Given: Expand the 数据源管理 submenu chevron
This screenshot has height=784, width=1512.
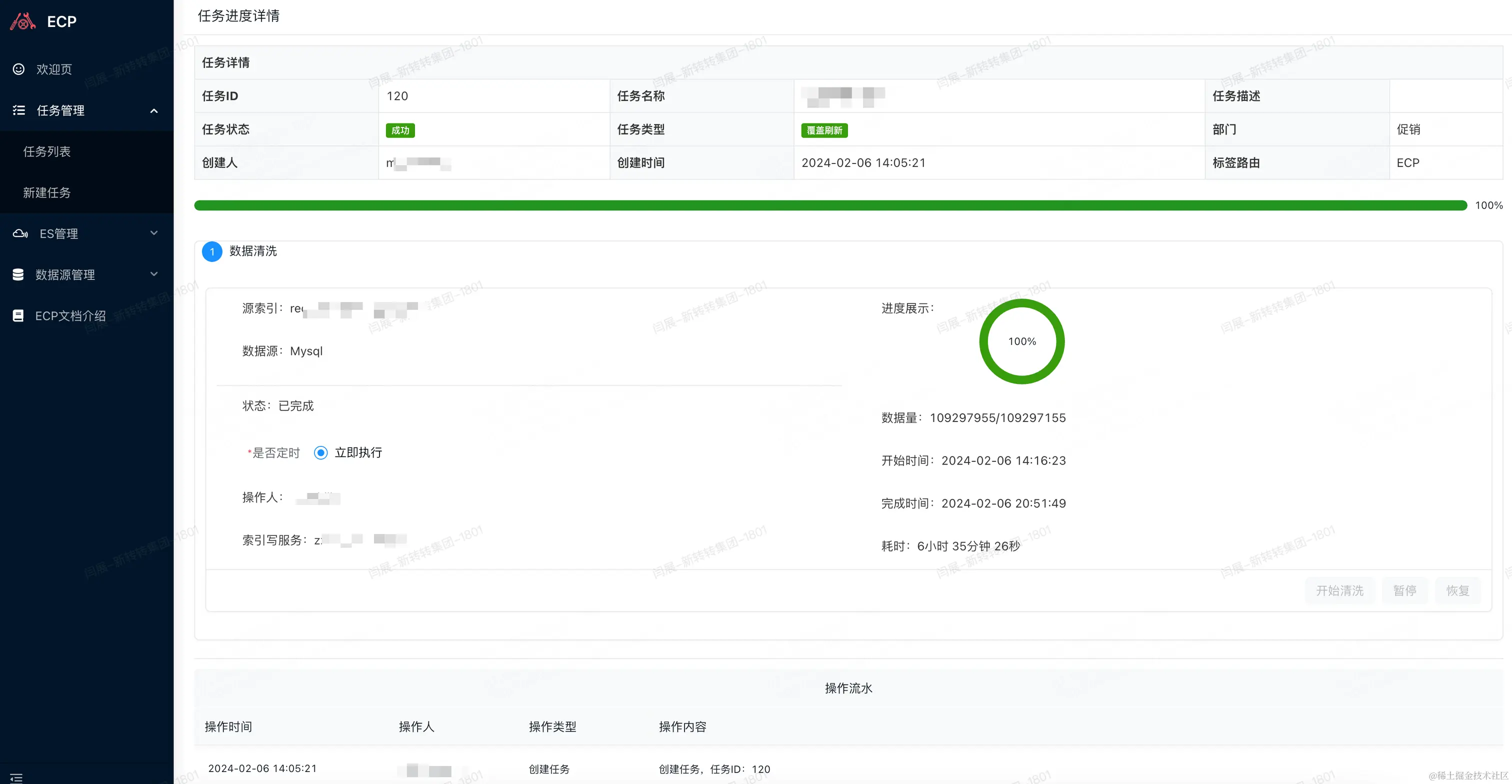Looking at the screenshot, I should [154, 274].
